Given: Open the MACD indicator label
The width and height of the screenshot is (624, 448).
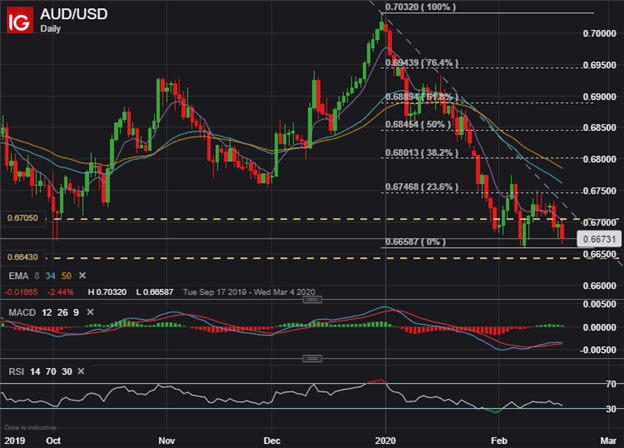Looking at the screenshot, I should click(x=22, y=312).
